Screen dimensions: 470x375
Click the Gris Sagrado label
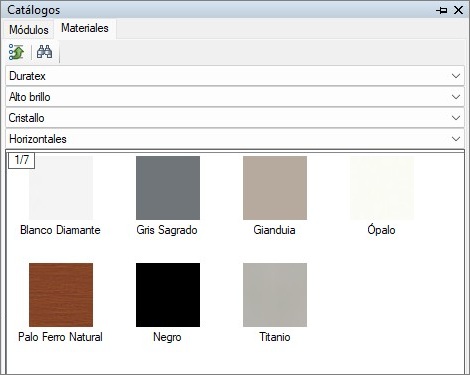click(167, 230)
